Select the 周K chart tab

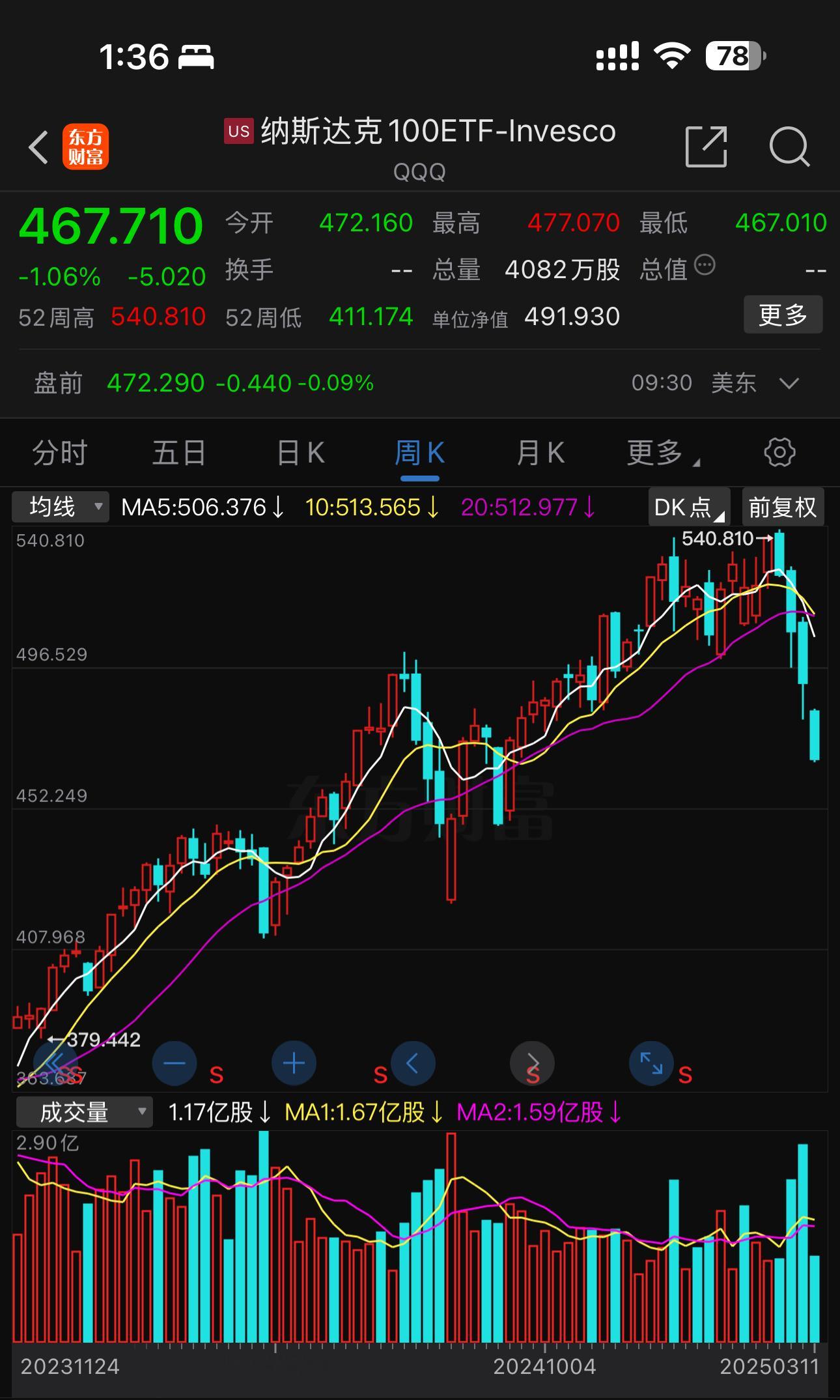[419, 453]
